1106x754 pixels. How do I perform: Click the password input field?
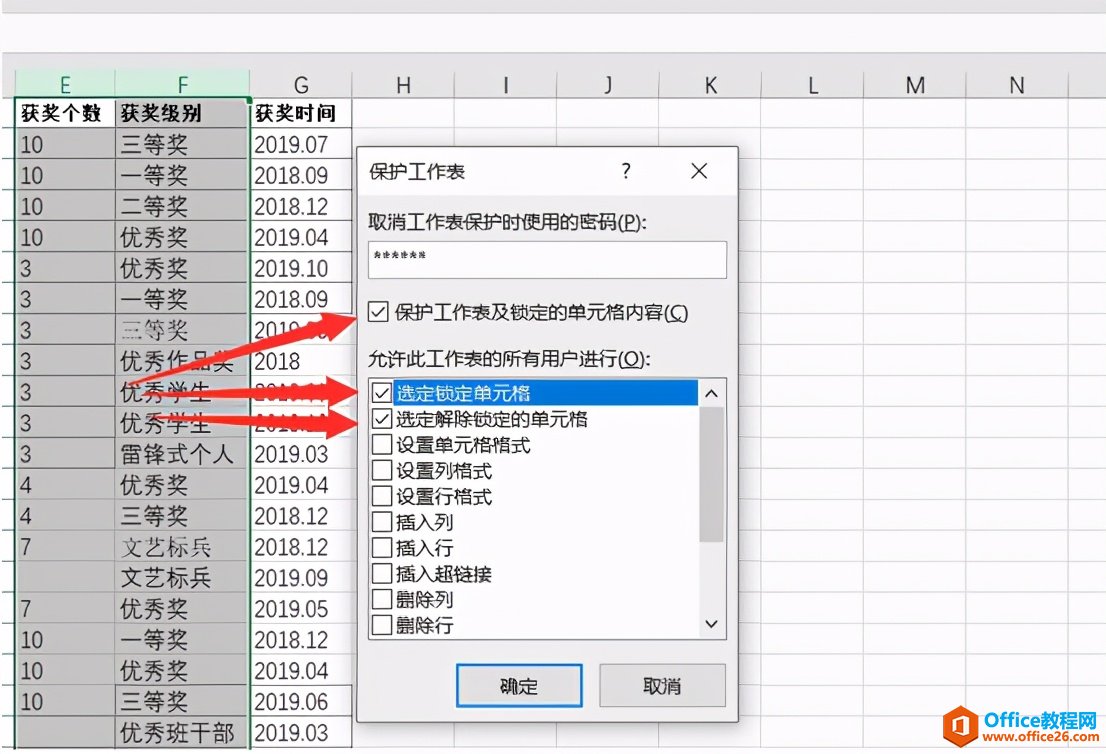click(547, 260)
